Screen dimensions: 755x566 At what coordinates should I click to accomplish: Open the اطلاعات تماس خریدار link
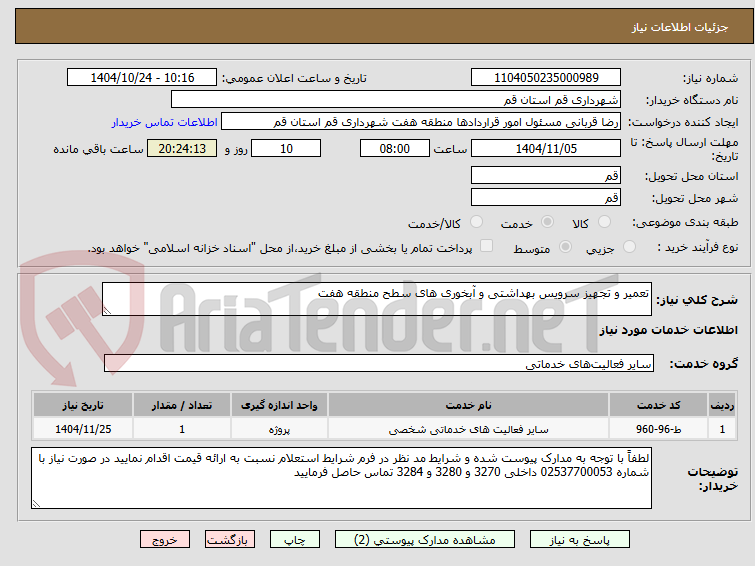165,122
